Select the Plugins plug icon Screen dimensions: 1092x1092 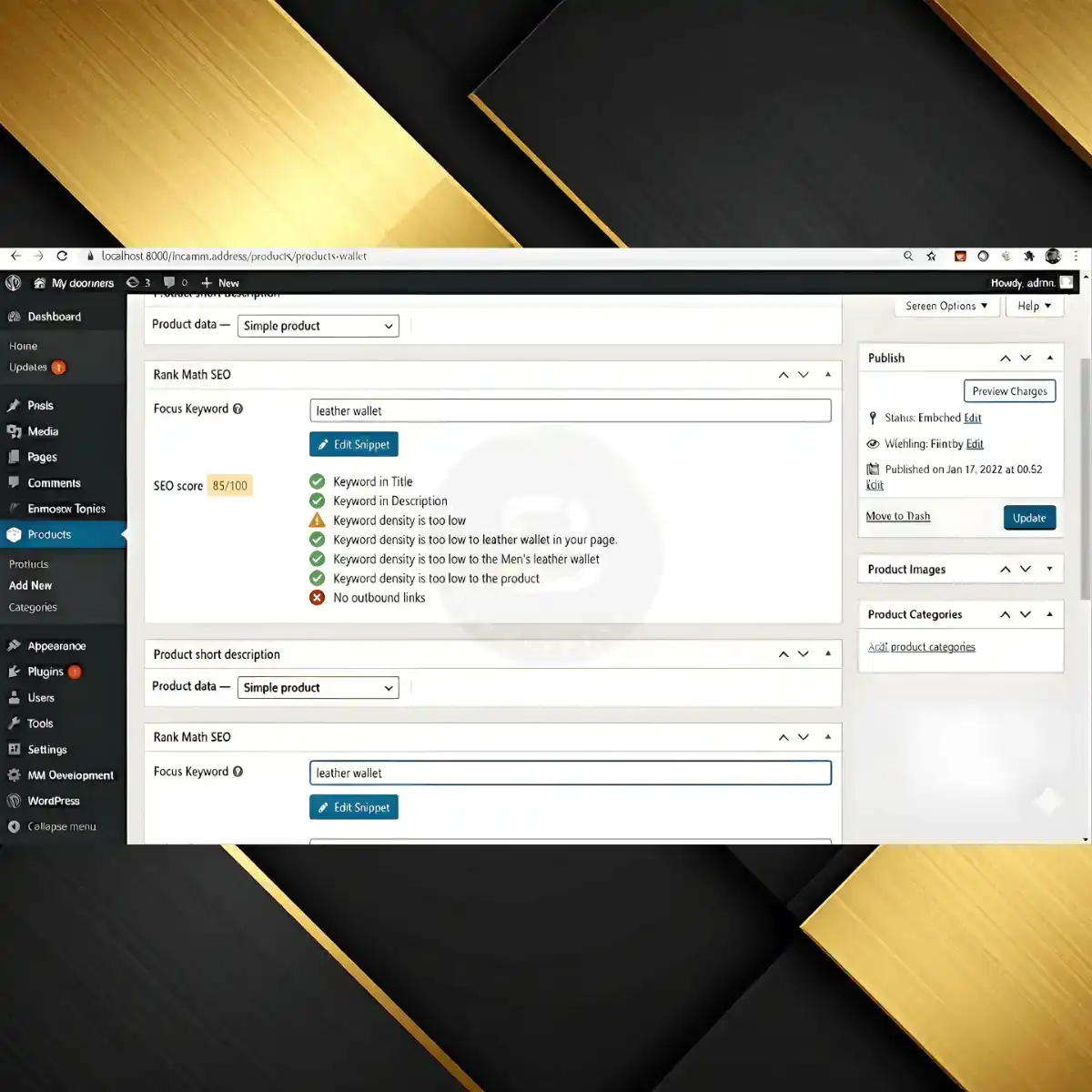click(14, 672)
